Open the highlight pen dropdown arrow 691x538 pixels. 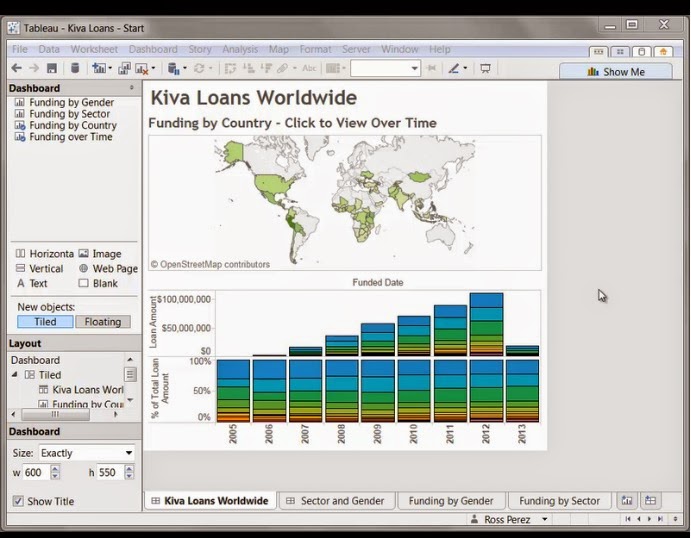pyautogui.click(x=465, y=68)
